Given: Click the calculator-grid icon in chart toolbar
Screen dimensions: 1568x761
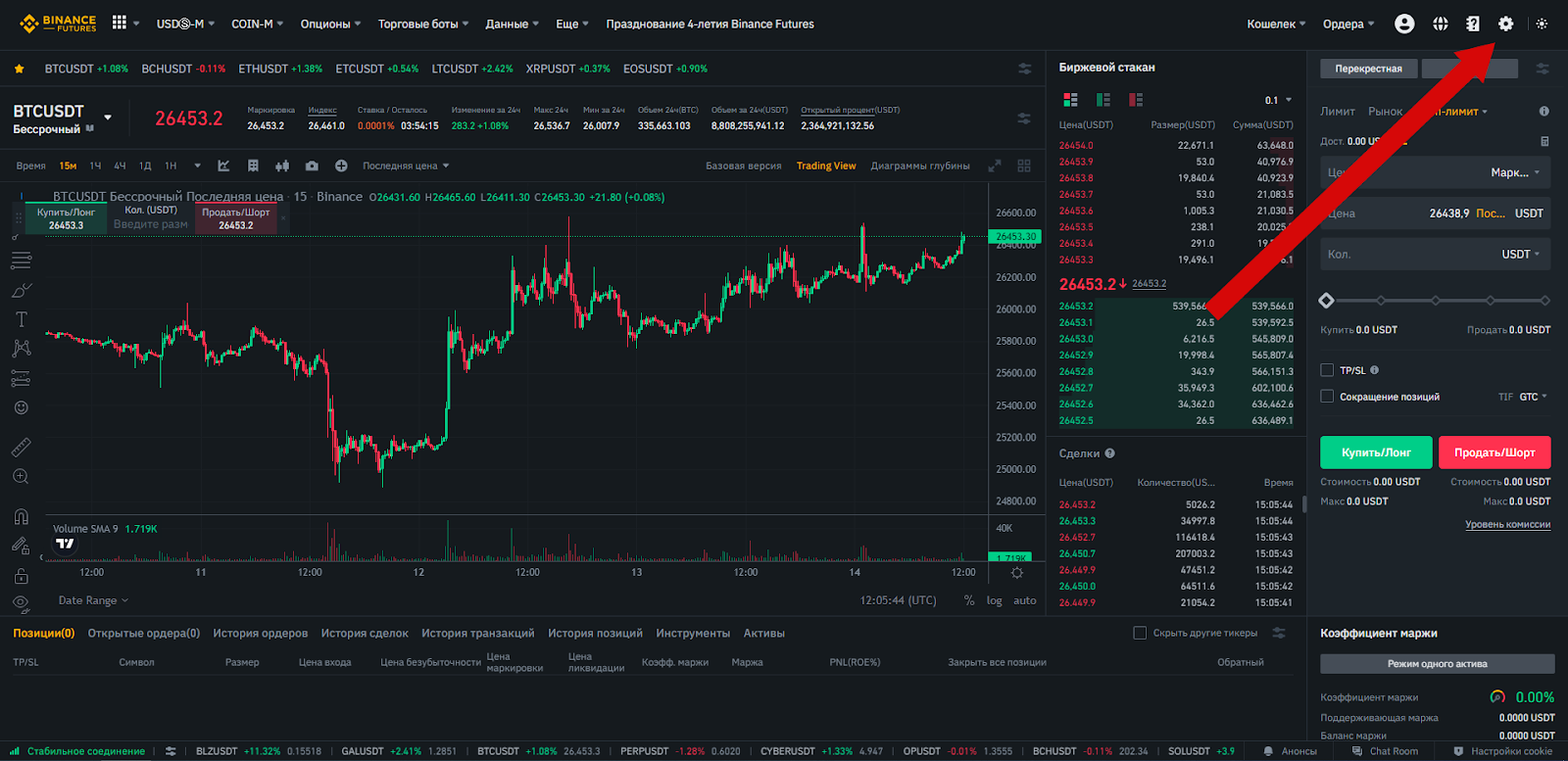Looking at the screenshot, I should click(253, 166).
